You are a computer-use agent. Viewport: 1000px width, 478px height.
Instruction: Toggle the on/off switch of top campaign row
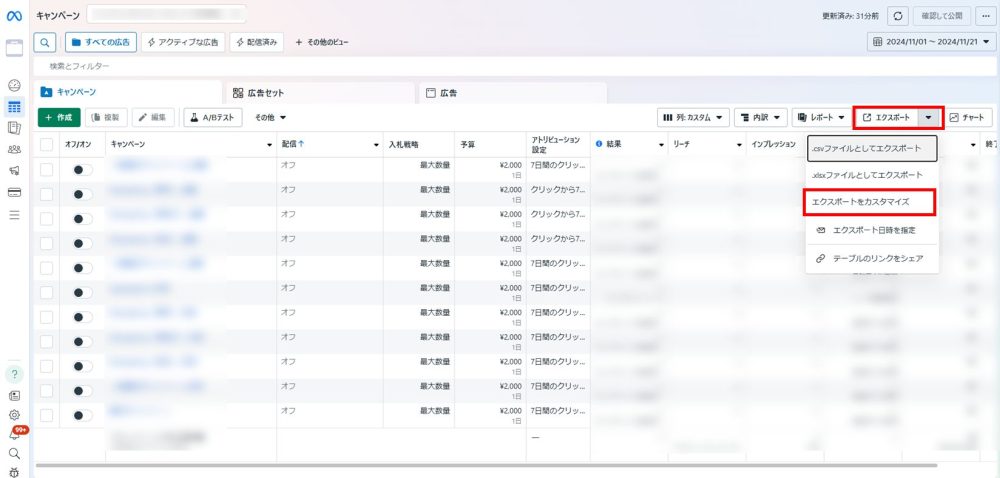(x=82, y=170)
